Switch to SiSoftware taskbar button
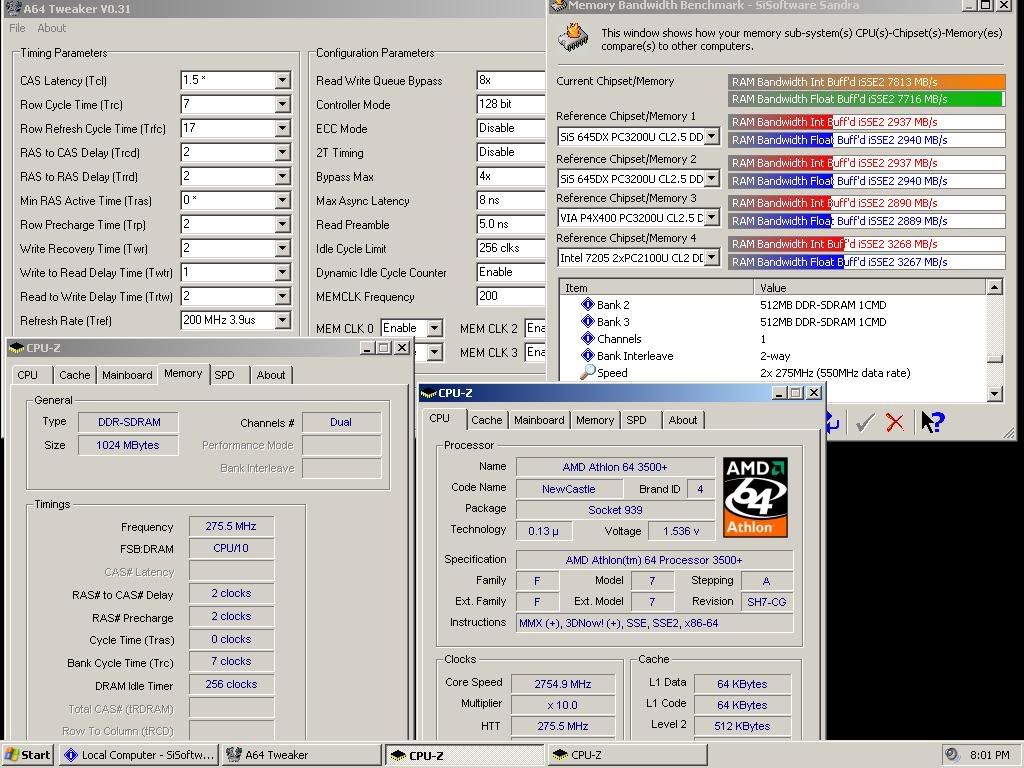Viewport: 1024px width, 768px height. [138, 755]
